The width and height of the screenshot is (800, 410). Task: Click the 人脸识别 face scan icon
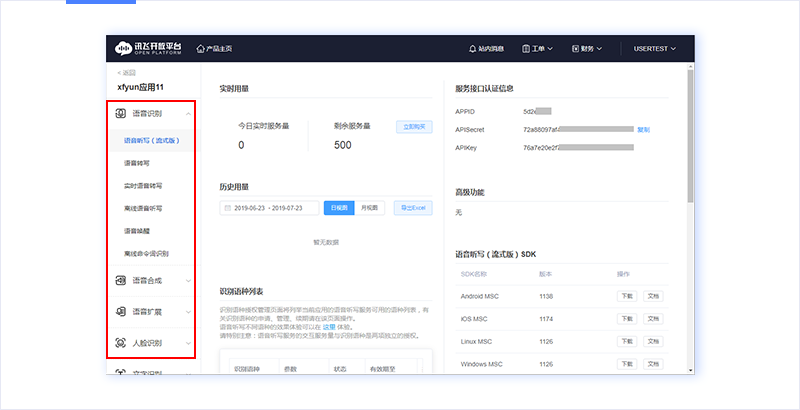[120, 343]
